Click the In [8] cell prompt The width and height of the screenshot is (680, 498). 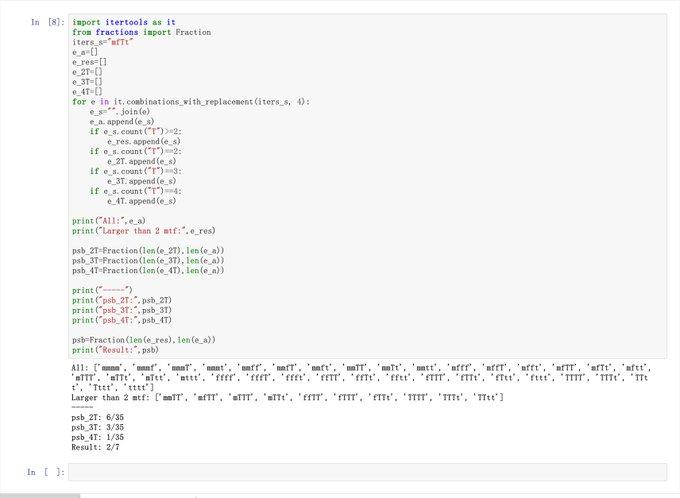tap(48, 21)
